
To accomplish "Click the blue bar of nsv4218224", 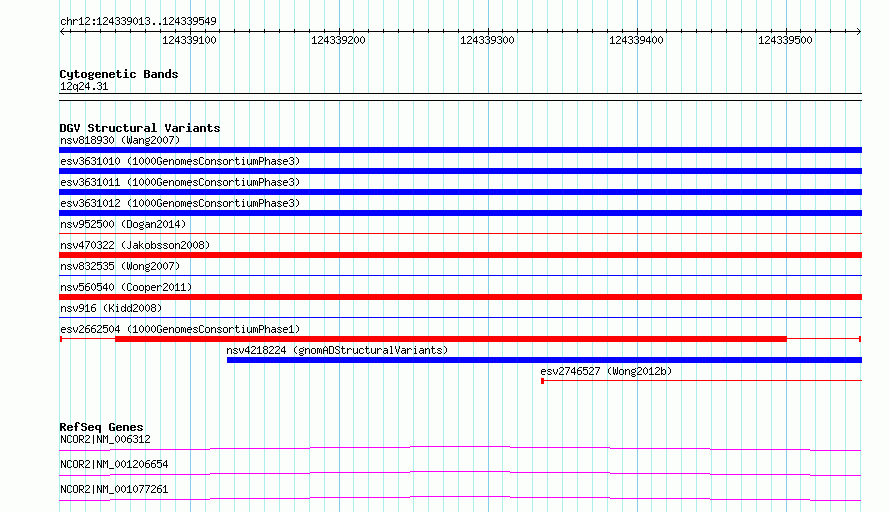I will [544, 360].
